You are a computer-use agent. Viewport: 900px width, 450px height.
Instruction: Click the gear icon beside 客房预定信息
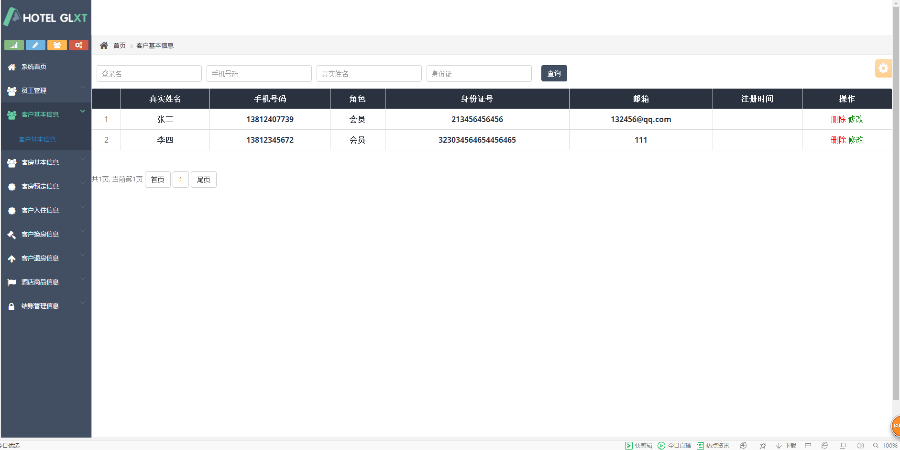(x=11, y=187)
